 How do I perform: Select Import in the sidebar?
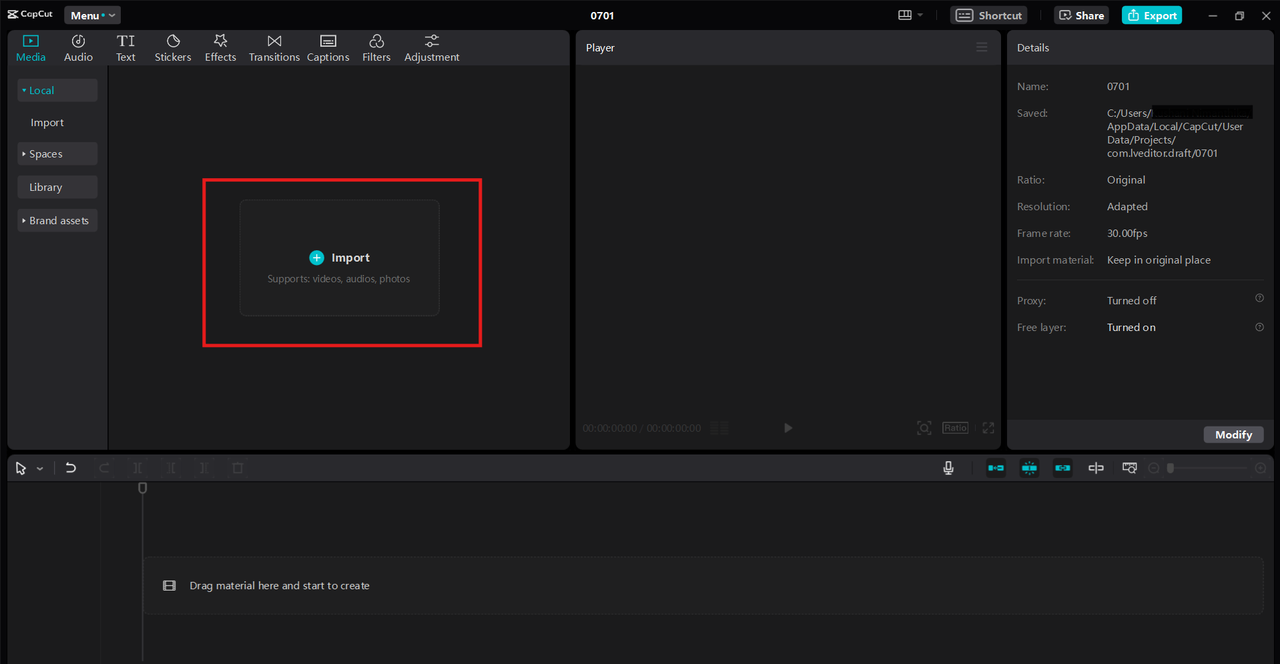click(x=47, y=123)
